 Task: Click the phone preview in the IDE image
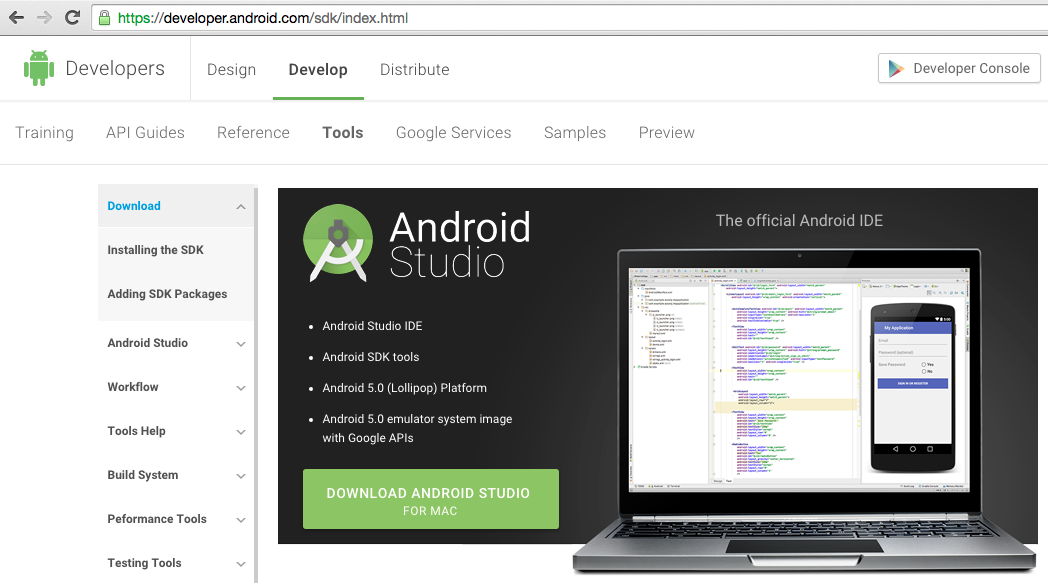tap(913, 388)
